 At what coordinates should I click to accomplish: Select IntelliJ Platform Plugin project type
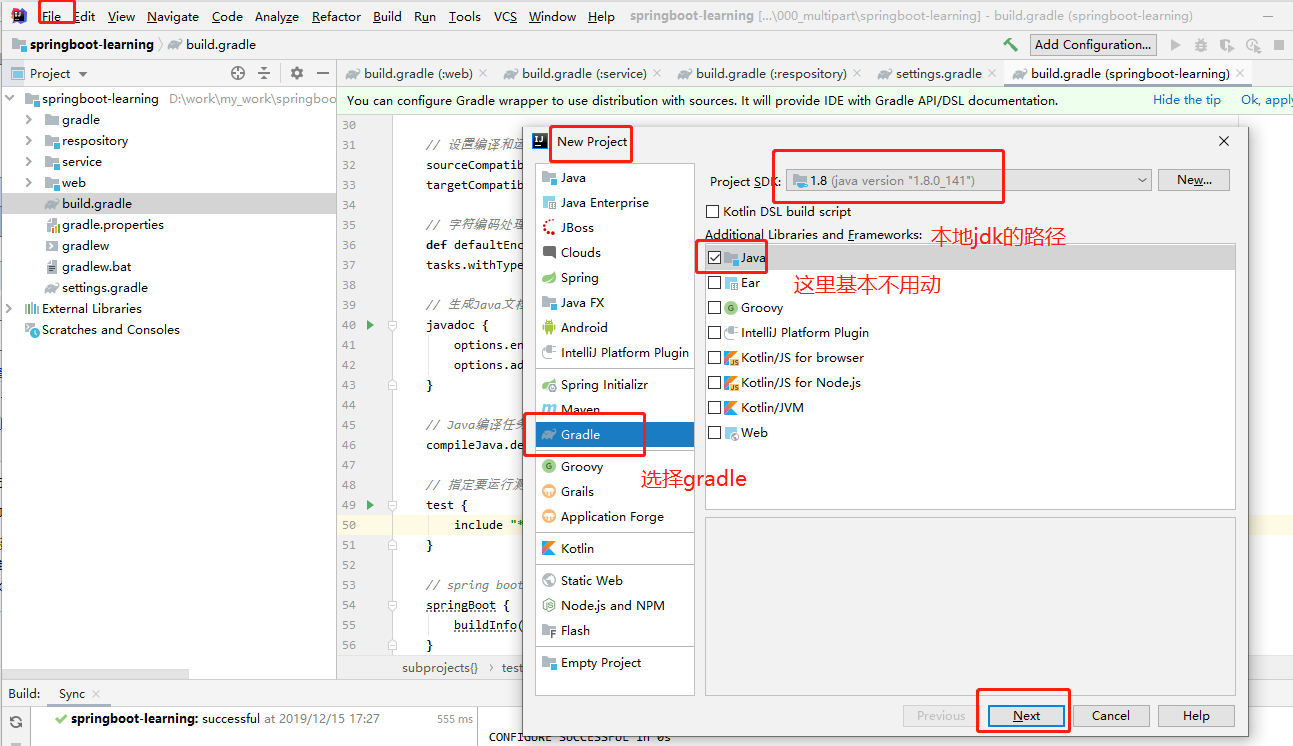(615, 352)
